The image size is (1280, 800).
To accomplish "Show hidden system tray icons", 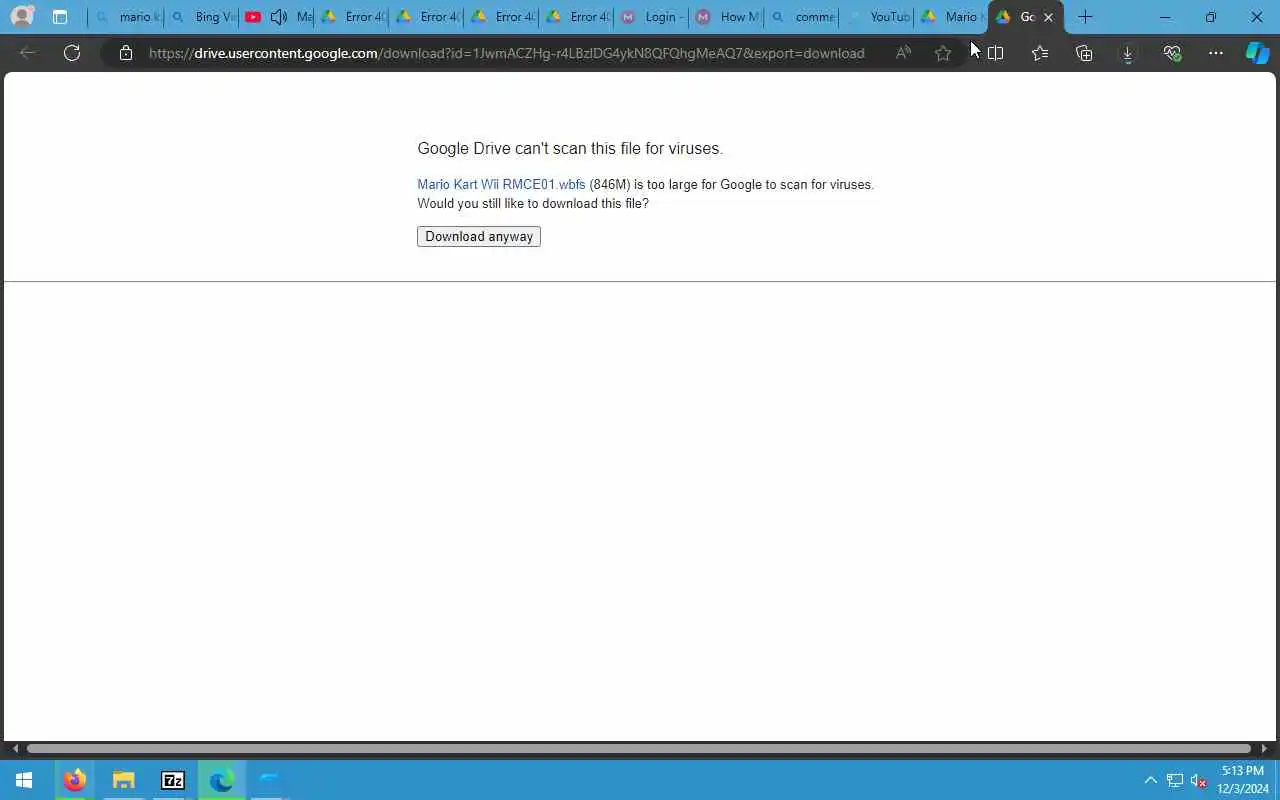I will [x=1150, y=780].
